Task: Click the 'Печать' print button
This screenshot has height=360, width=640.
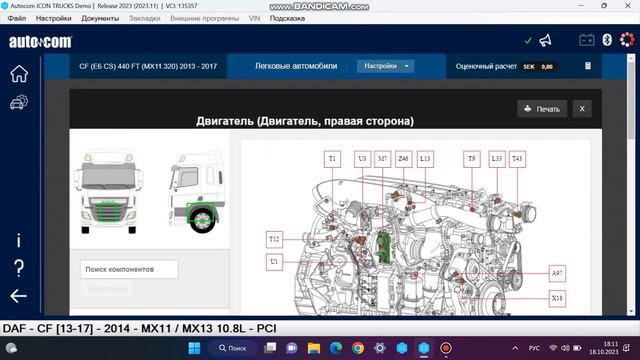Action: pos(542,109)
